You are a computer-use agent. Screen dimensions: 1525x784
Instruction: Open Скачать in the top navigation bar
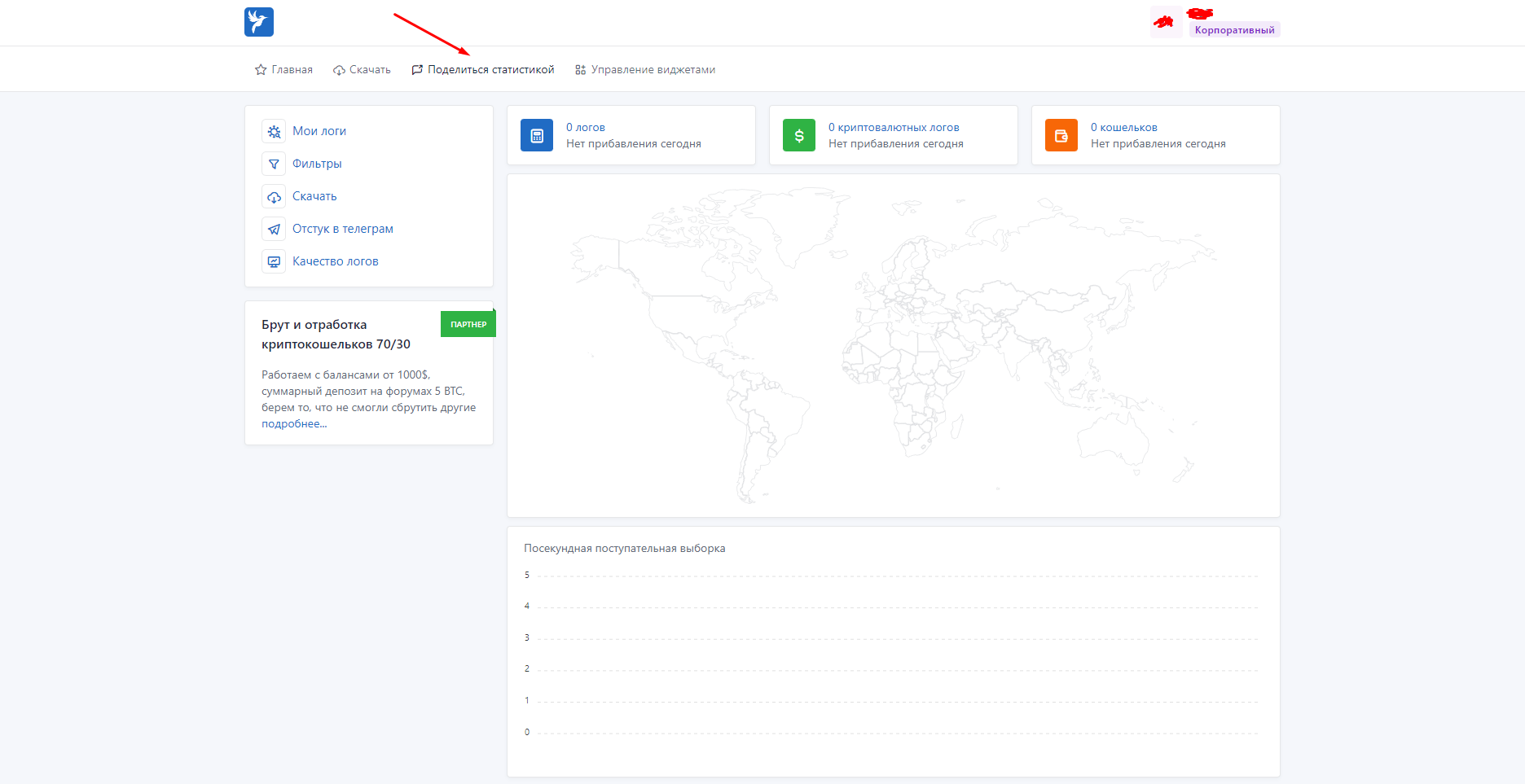pyautogui.click(x=362, y=70)
